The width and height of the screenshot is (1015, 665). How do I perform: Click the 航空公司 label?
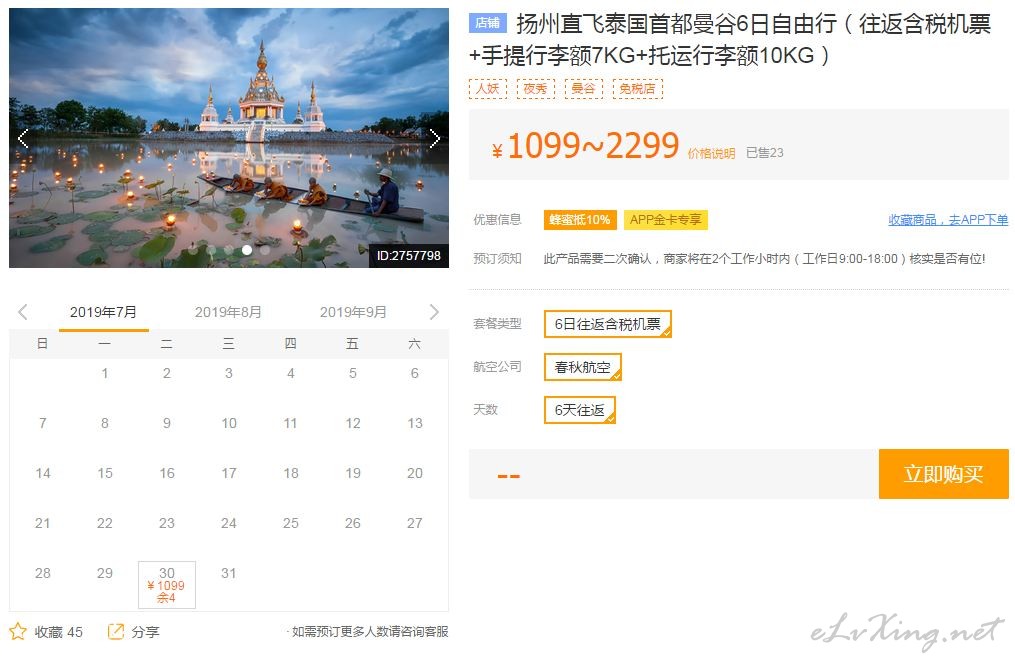(x=497, y=366)
